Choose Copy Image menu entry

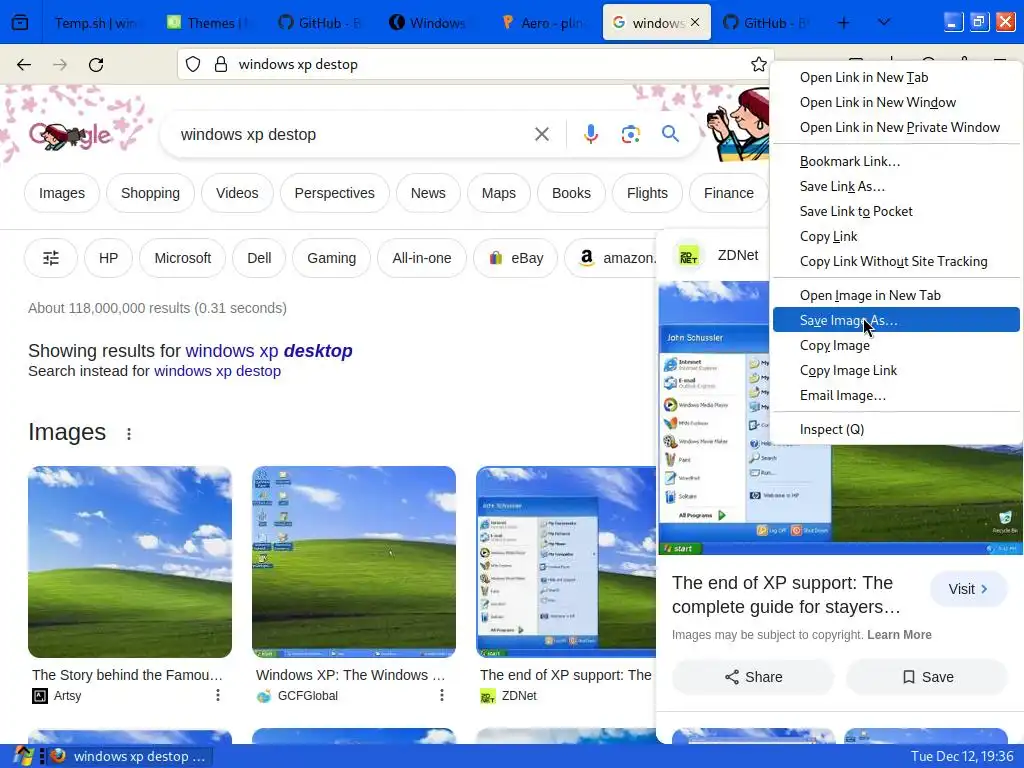pyautogui.click(x=896, y=345)
